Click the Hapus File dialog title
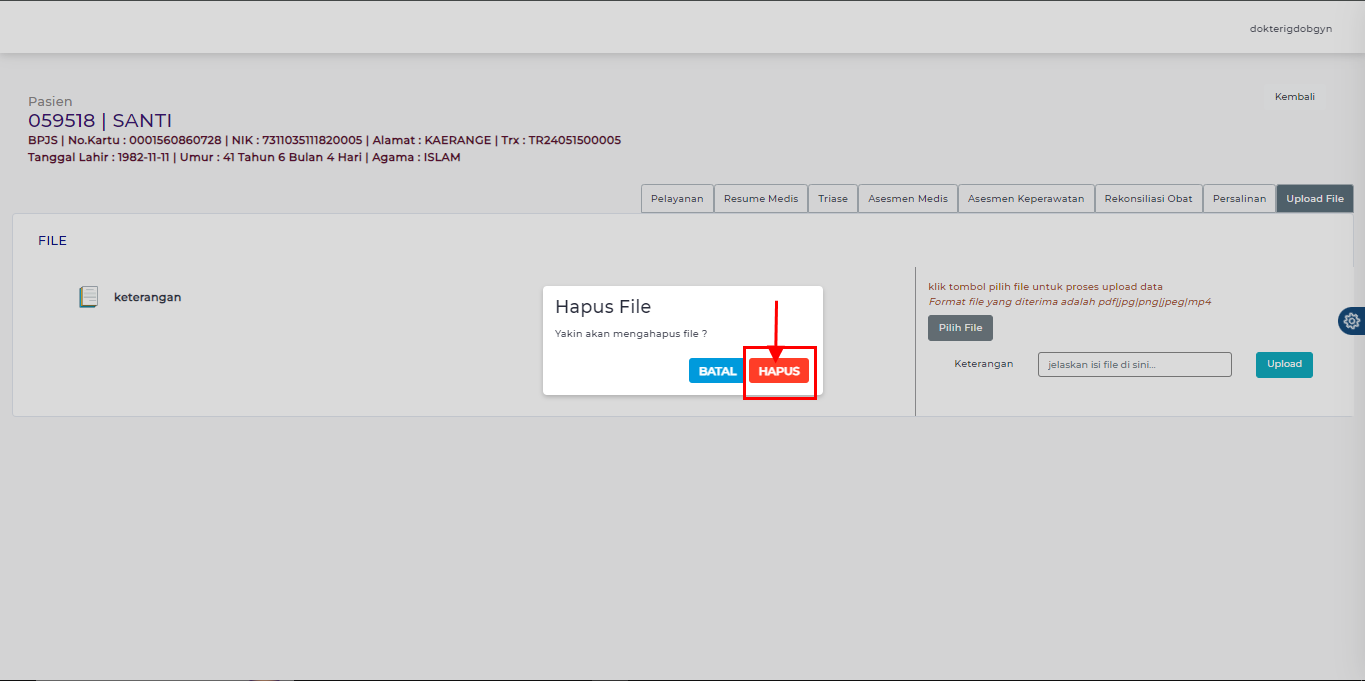This screenshot has width=1365, height=681. [603, 307]
